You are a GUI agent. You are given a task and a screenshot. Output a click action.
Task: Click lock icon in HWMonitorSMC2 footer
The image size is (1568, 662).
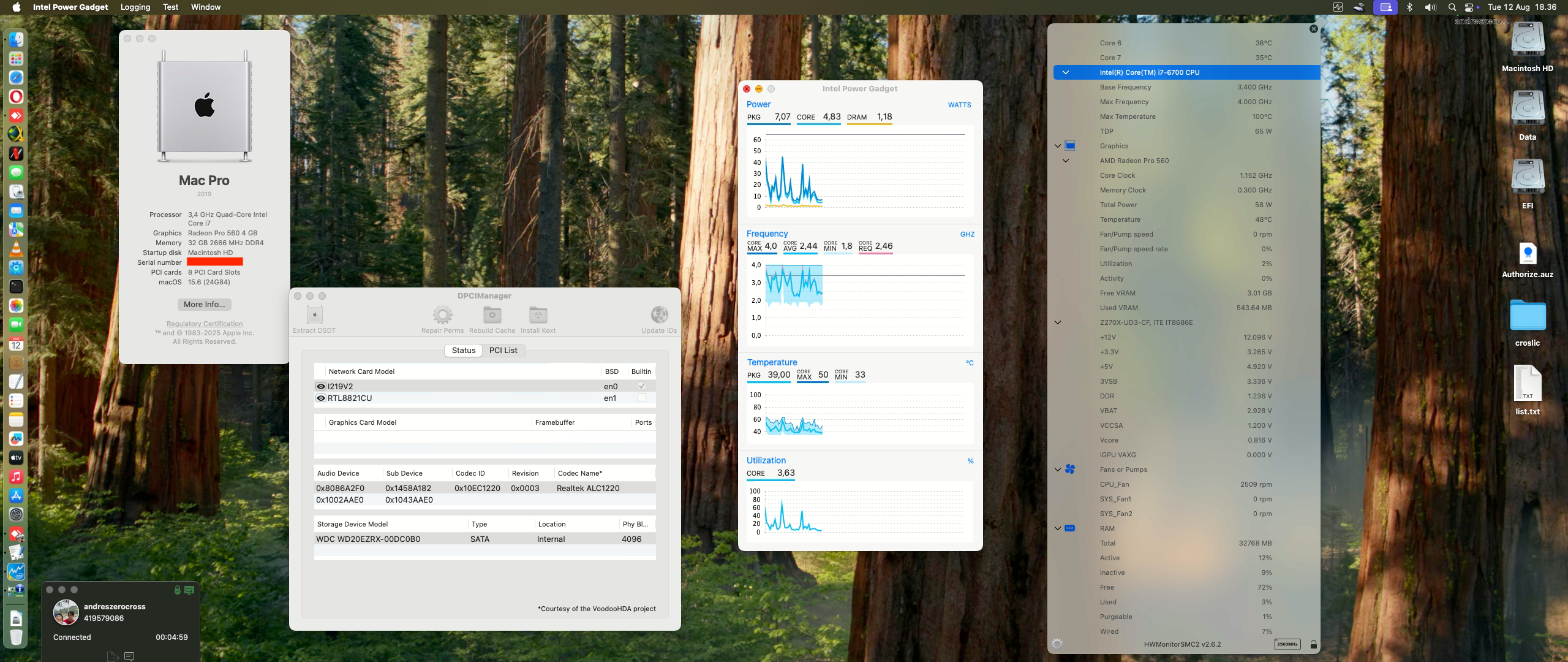(x=1313, y=644)
